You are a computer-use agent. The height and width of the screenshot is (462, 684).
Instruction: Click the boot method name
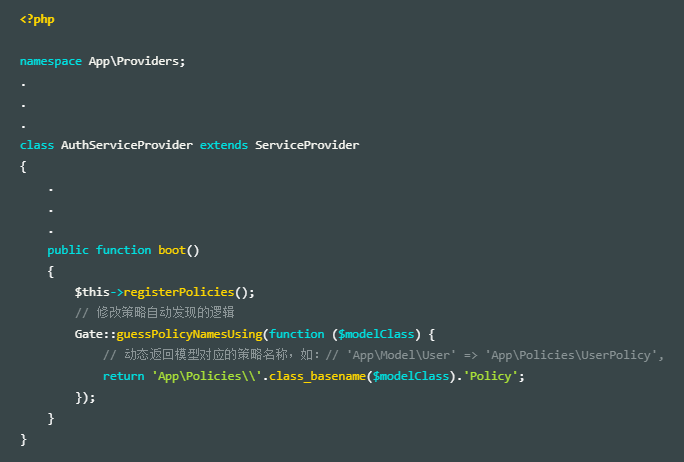(168, 250)
